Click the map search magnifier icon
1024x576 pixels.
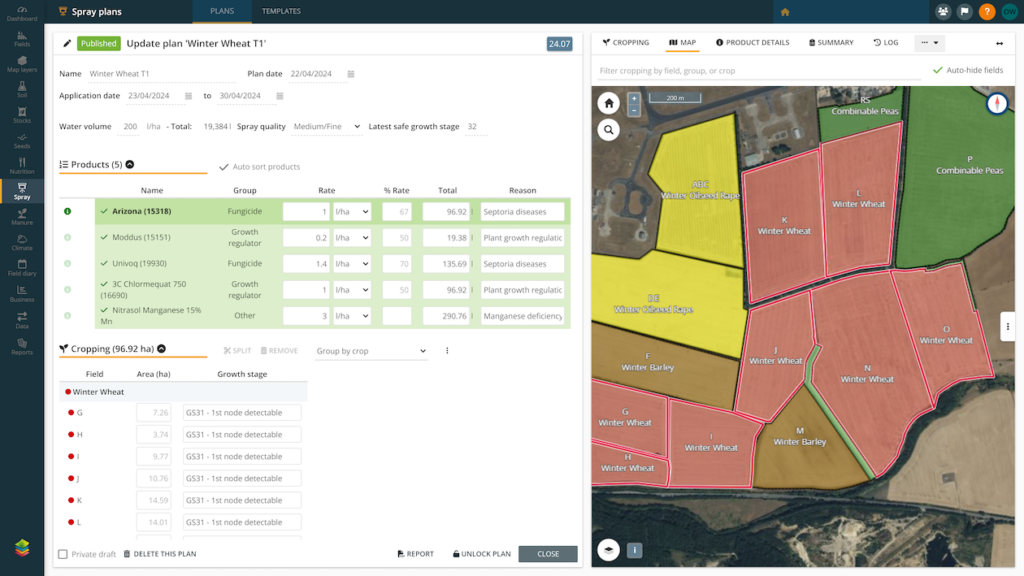608,129
